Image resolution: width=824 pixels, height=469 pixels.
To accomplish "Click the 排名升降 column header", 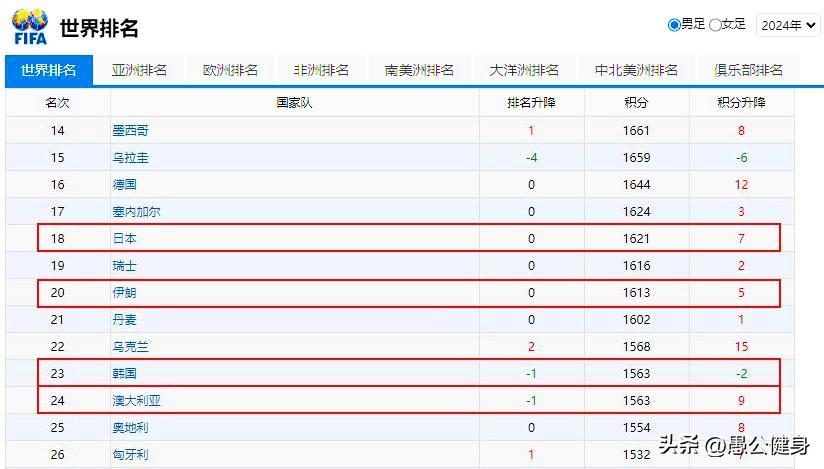I will pos(531,103).
